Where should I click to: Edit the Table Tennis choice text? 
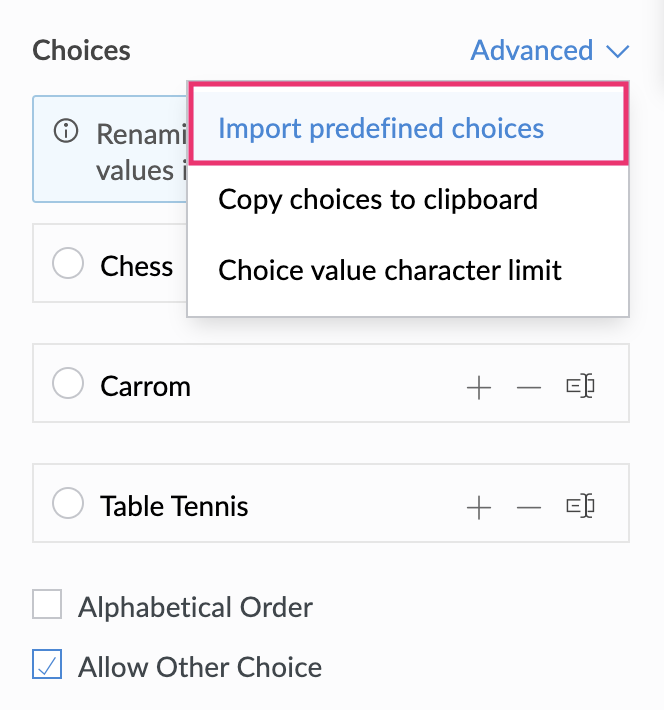(174, 506)
